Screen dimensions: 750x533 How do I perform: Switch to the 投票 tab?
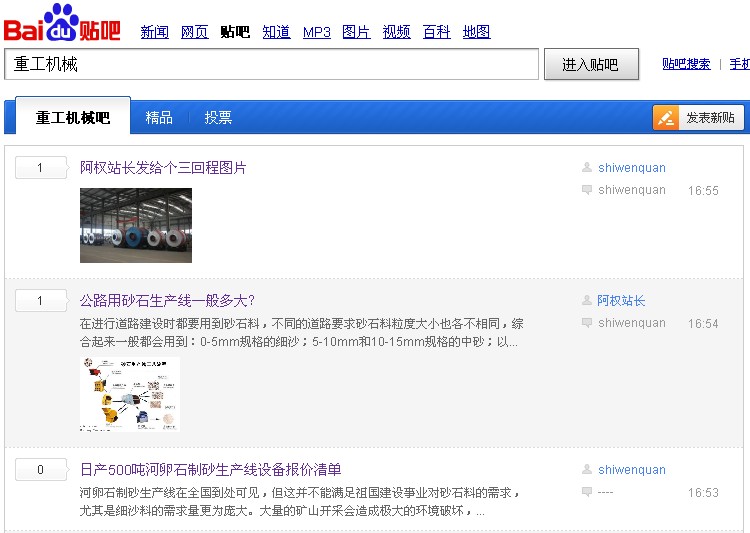click(218, 117)
